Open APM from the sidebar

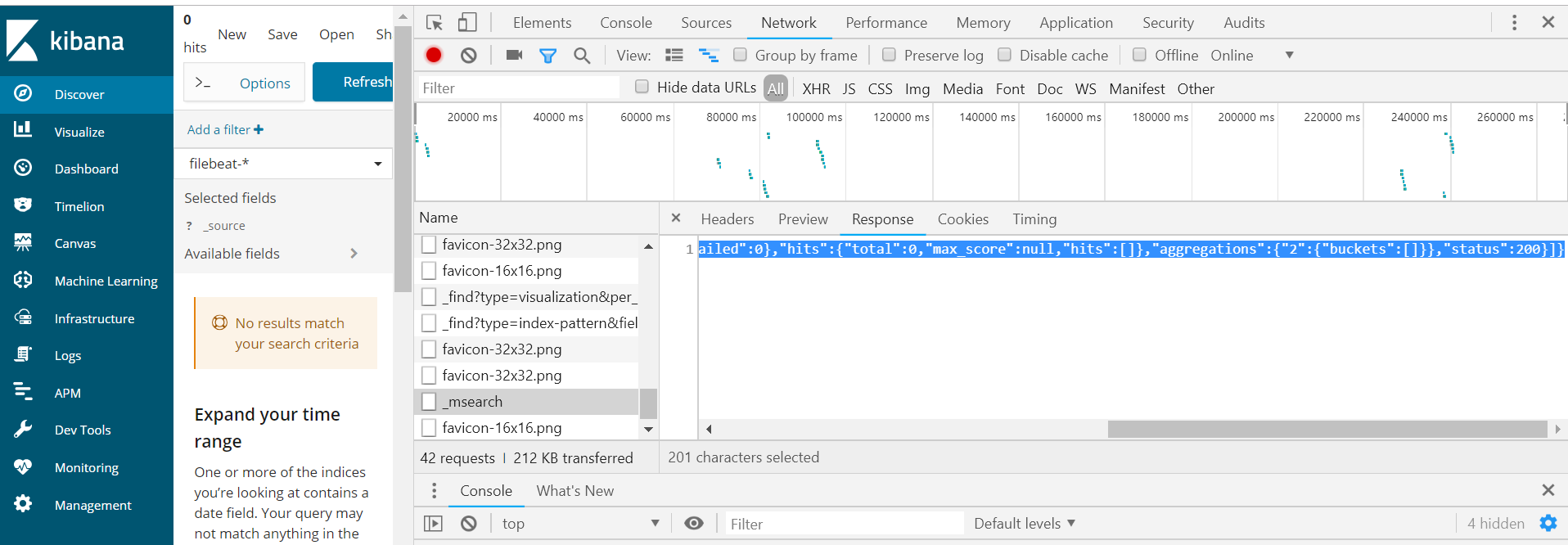[86, 393]
